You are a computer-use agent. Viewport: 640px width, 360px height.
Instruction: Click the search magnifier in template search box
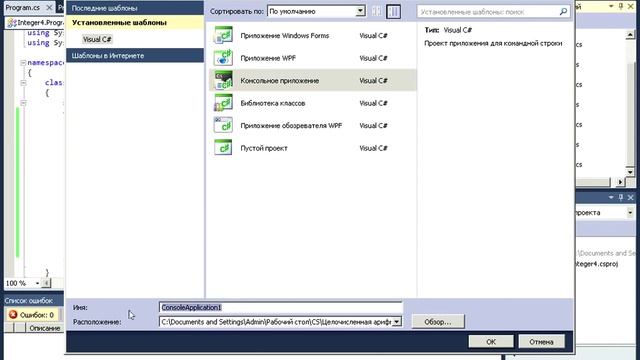(x=563, y=11)
